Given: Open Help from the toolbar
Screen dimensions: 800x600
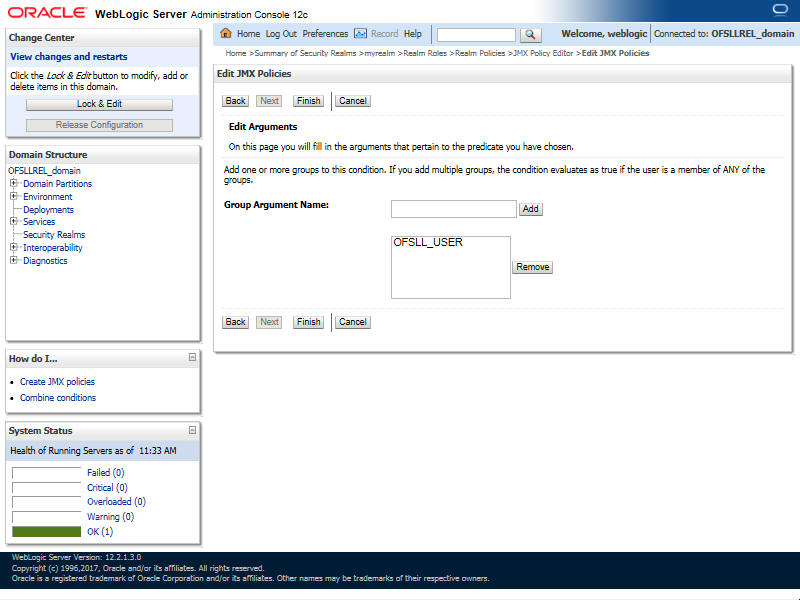Looking at the screenshot, I should click(412, 34).
